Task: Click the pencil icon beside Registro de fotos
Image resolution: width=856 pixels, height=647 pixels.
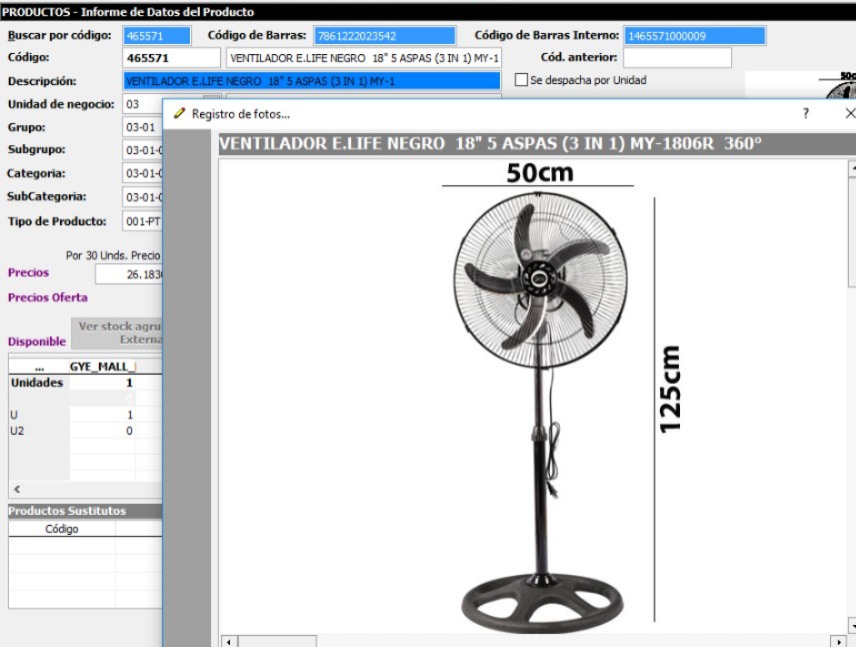Action: (180, 114)
